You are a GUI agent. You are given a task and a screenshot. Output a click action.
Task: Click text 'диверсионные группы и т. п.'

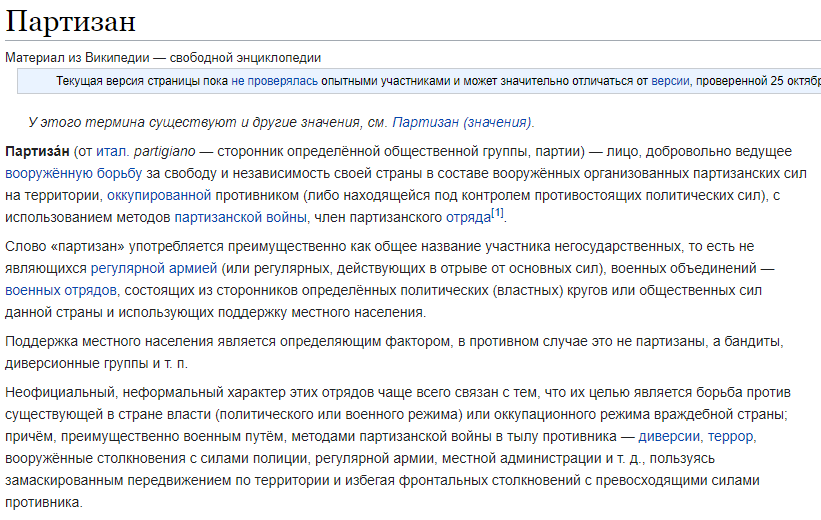[96, 363]
